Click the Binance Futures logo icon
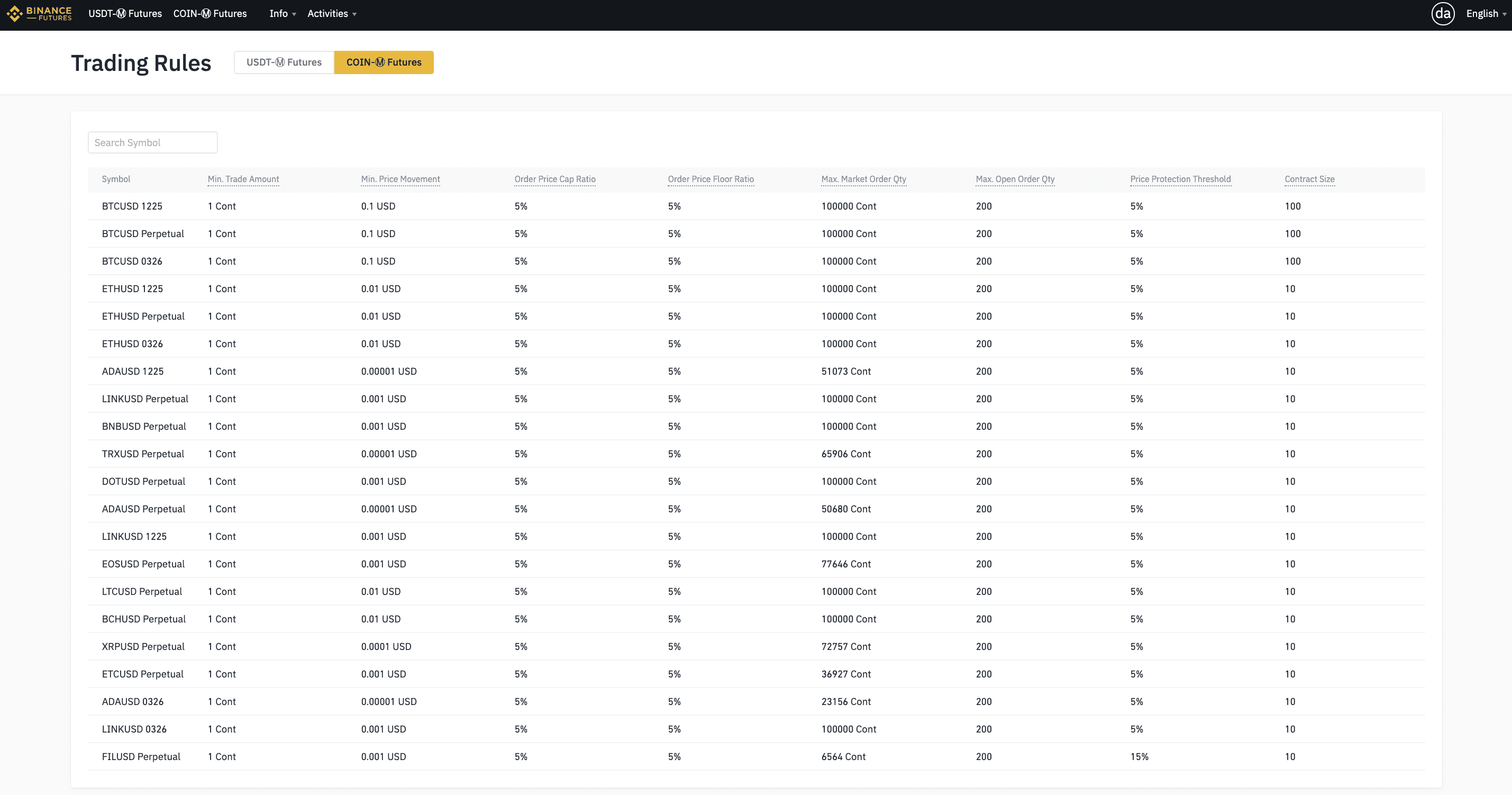This screenshot has height=795, width=1512. click(x=14, y=13)
